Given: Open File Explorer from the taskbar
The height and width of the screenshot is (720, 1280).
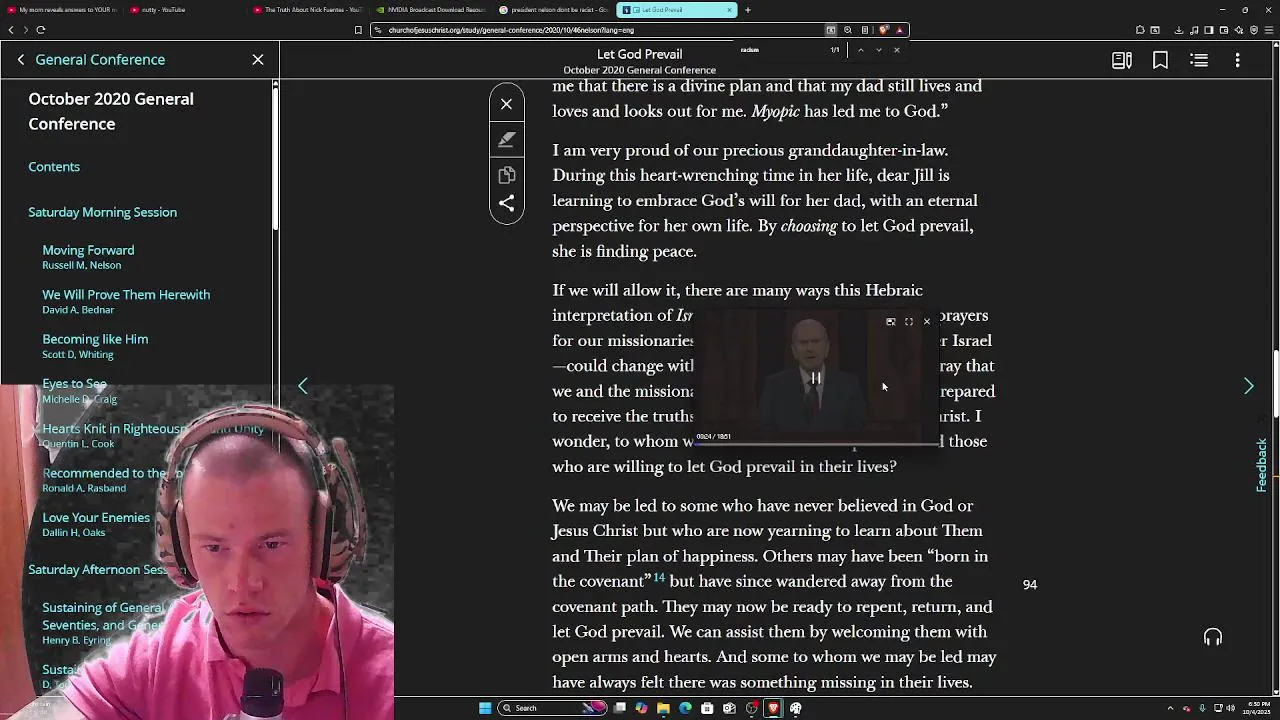Looking at the screenshot, I should click(663, 708).
